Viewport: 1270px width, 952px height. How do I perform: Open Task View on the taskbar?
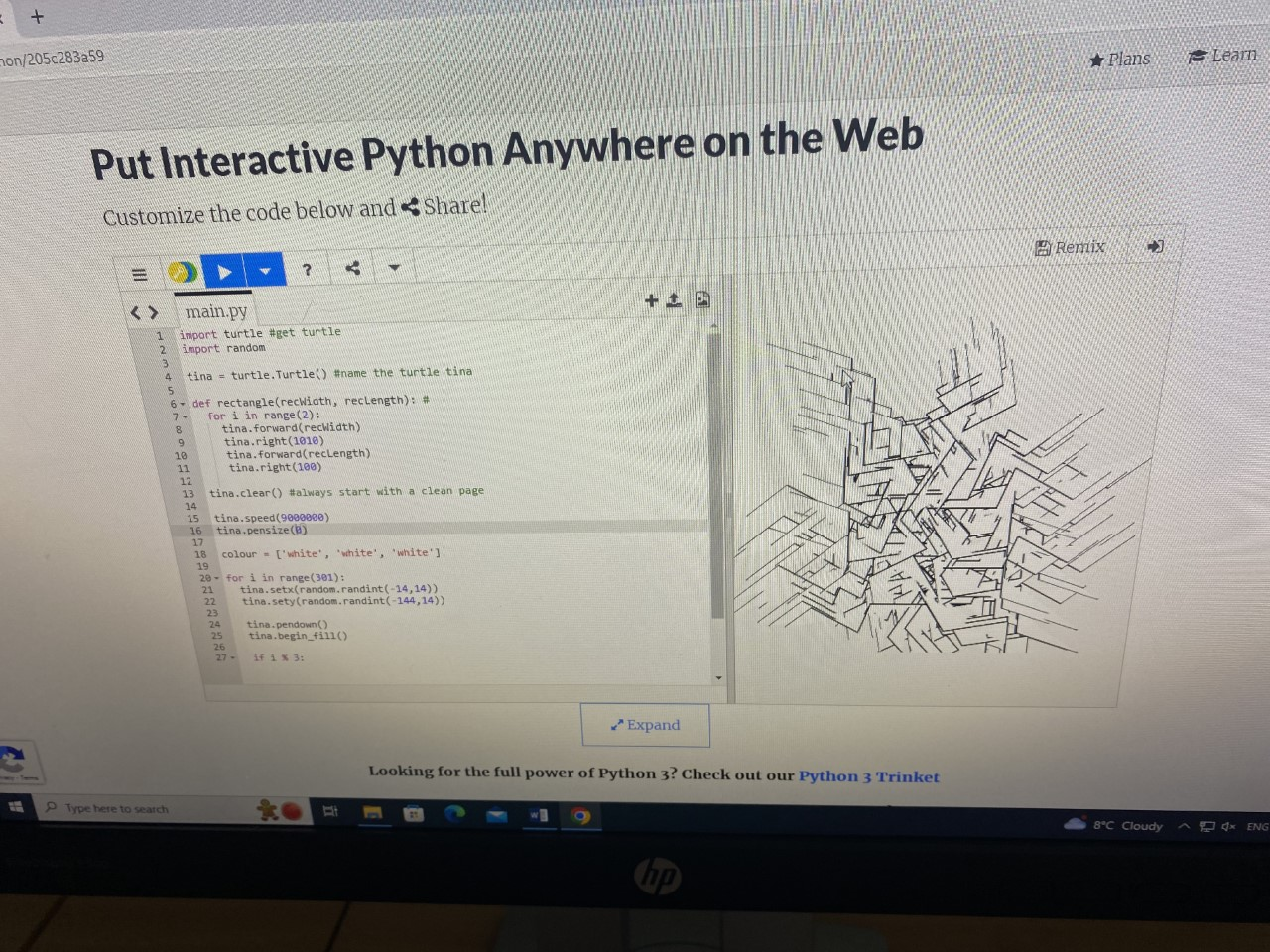click(330, 812)
